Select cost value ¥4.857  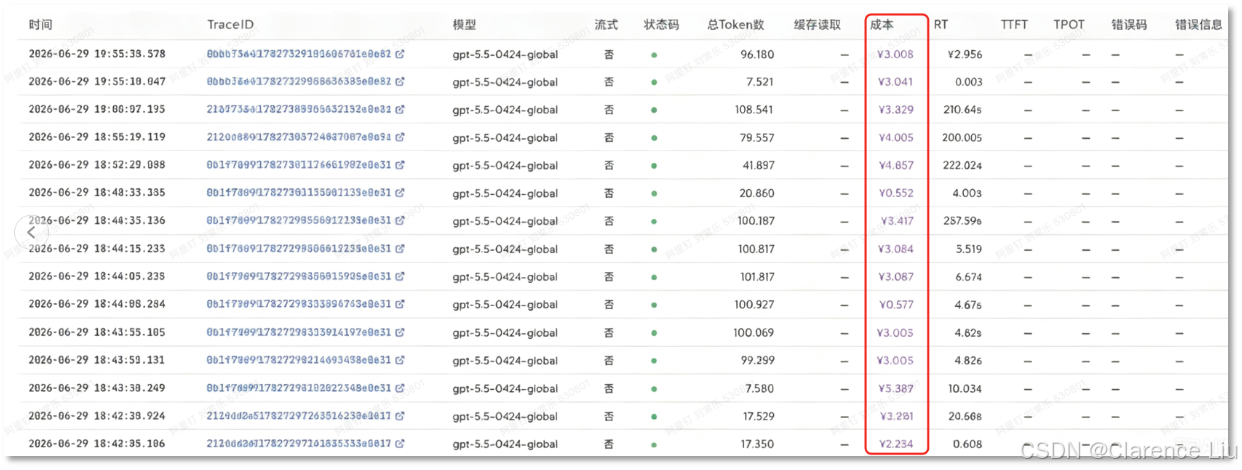point(895,165)
